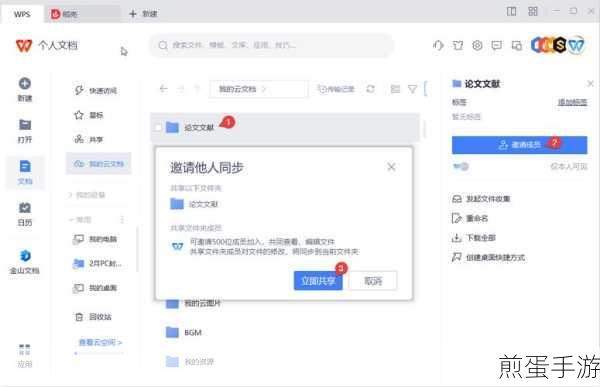The height and width of the screenshot is (387, 600).
Task: Click the four-squares grid icon in title bar
Action: [533, 11]
